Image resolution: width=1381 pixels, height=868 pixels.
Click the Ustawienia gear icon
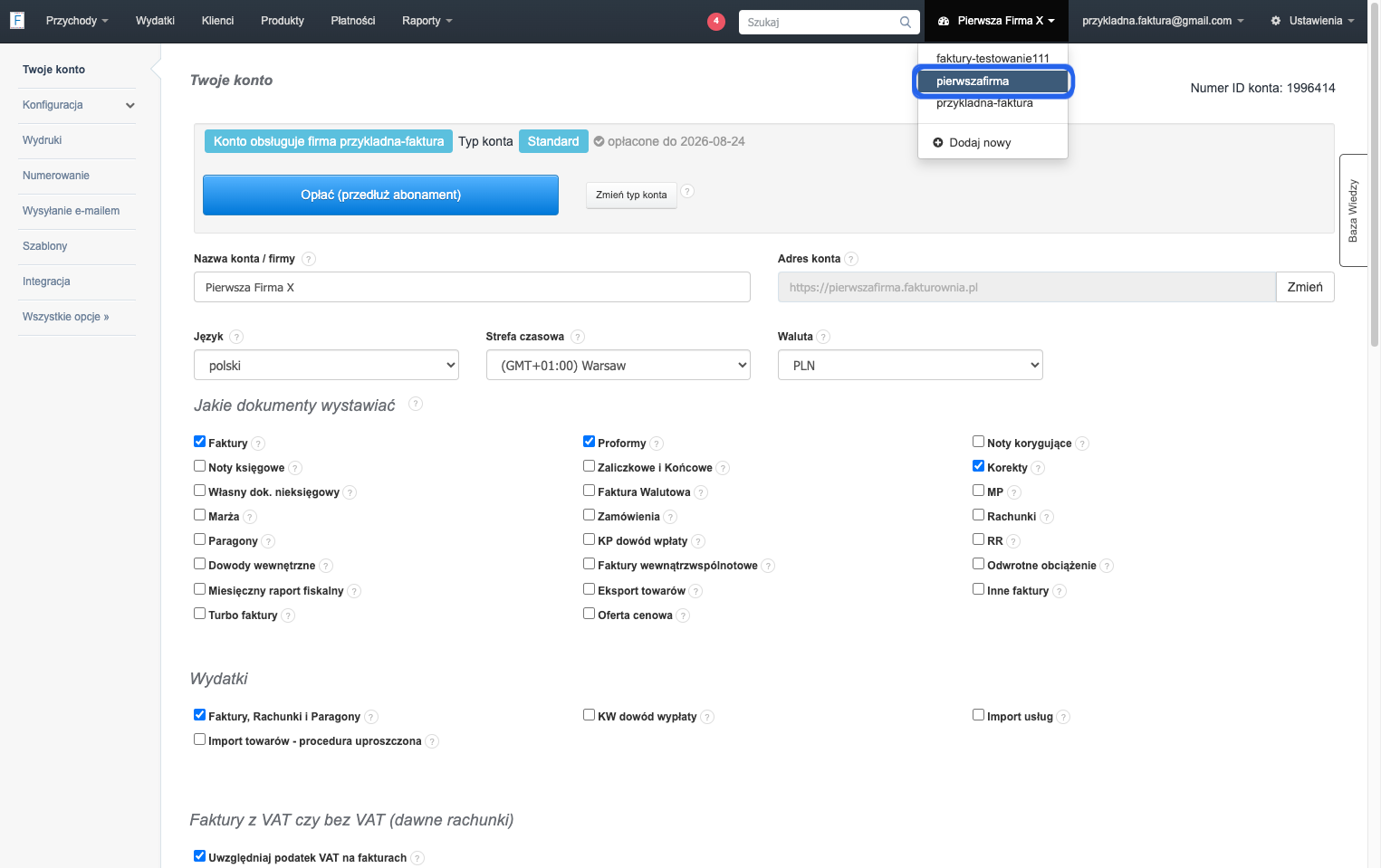pos(1276,21)
